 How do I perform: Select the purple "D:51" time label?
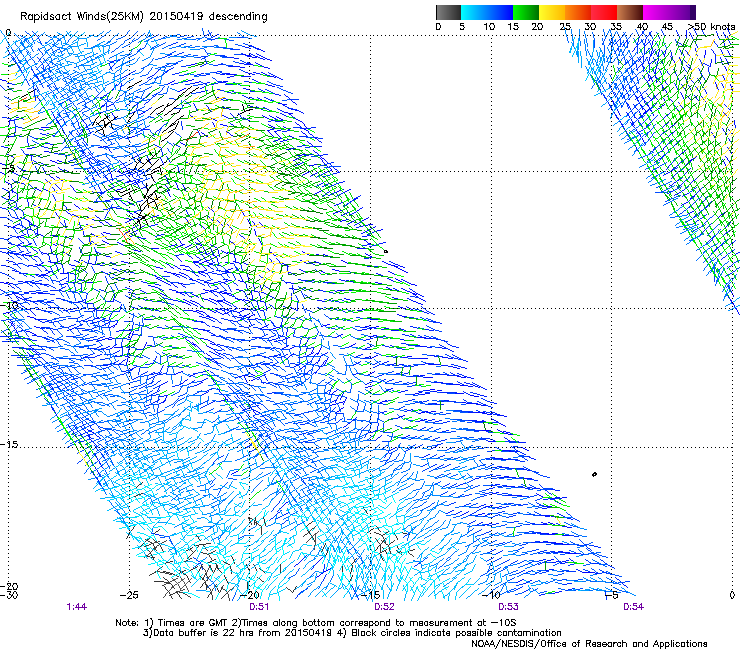pyautogui.click(x=259, y=607)
